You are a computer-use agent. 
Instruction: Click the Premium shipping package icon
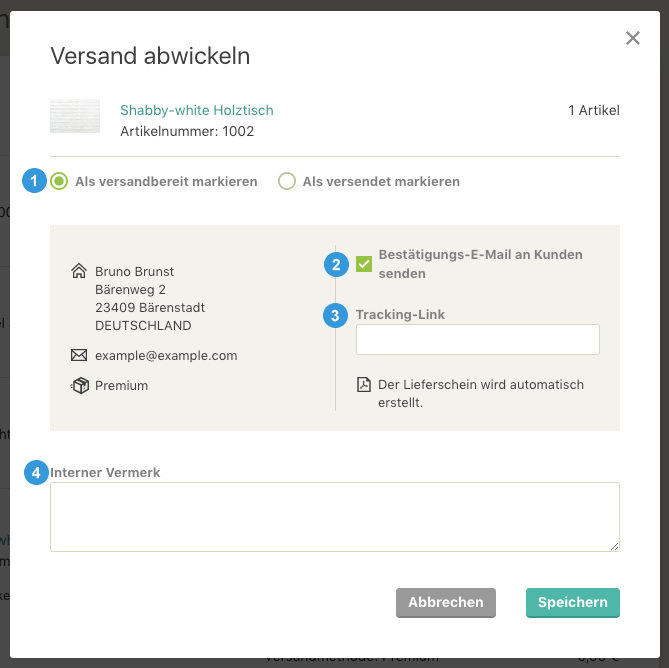point(80,385)
